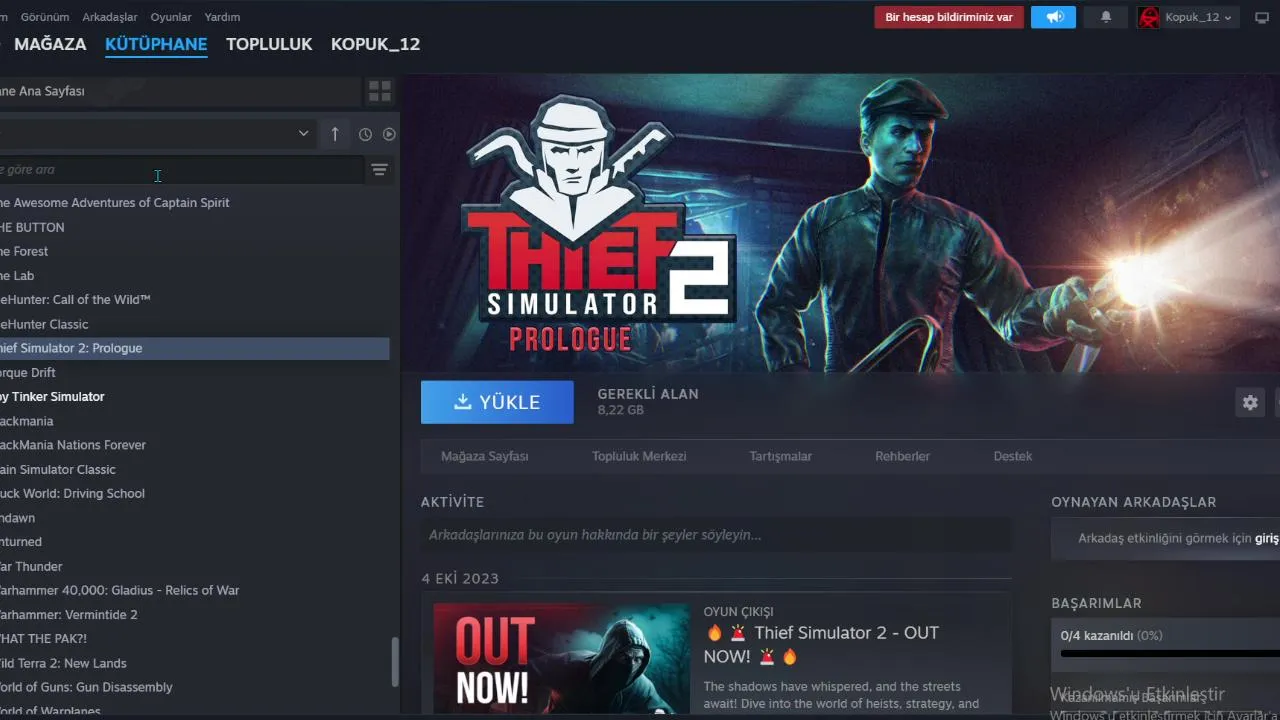Click the monitor display mode icon
This screenshot has height=720, width=1280.
pyautogui.click(x=1262, y=17)
